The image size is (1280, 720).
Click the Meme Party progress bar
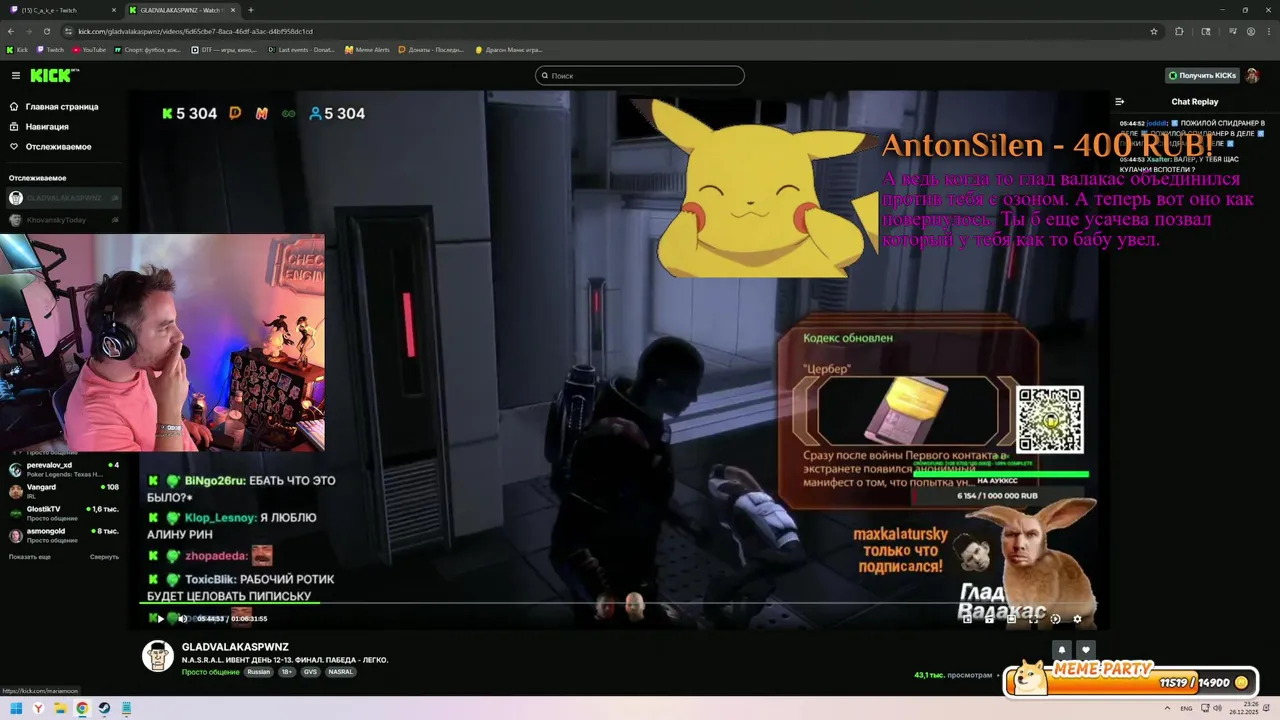point(1130,681)
